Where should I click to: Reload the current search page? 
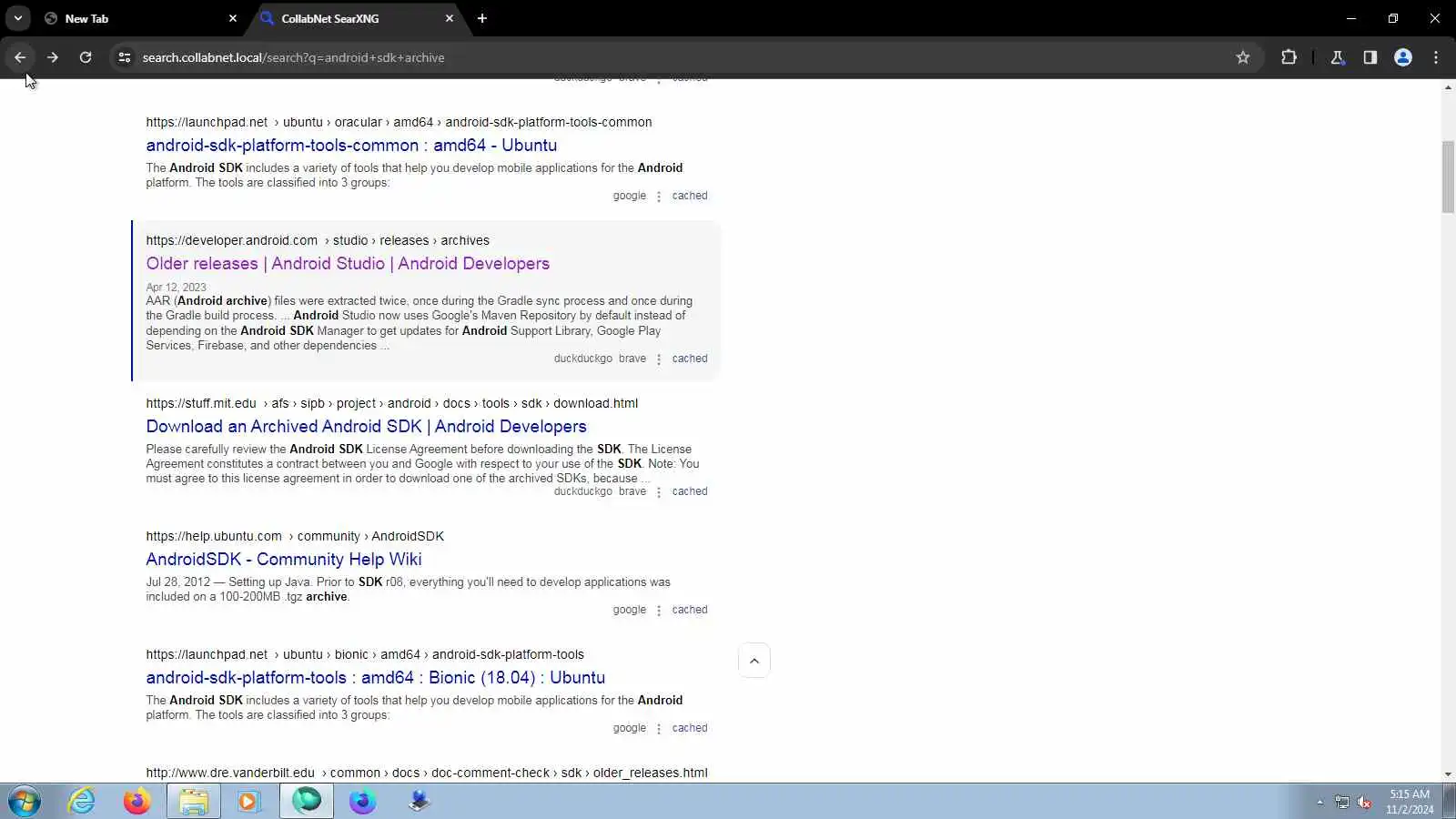86,57
